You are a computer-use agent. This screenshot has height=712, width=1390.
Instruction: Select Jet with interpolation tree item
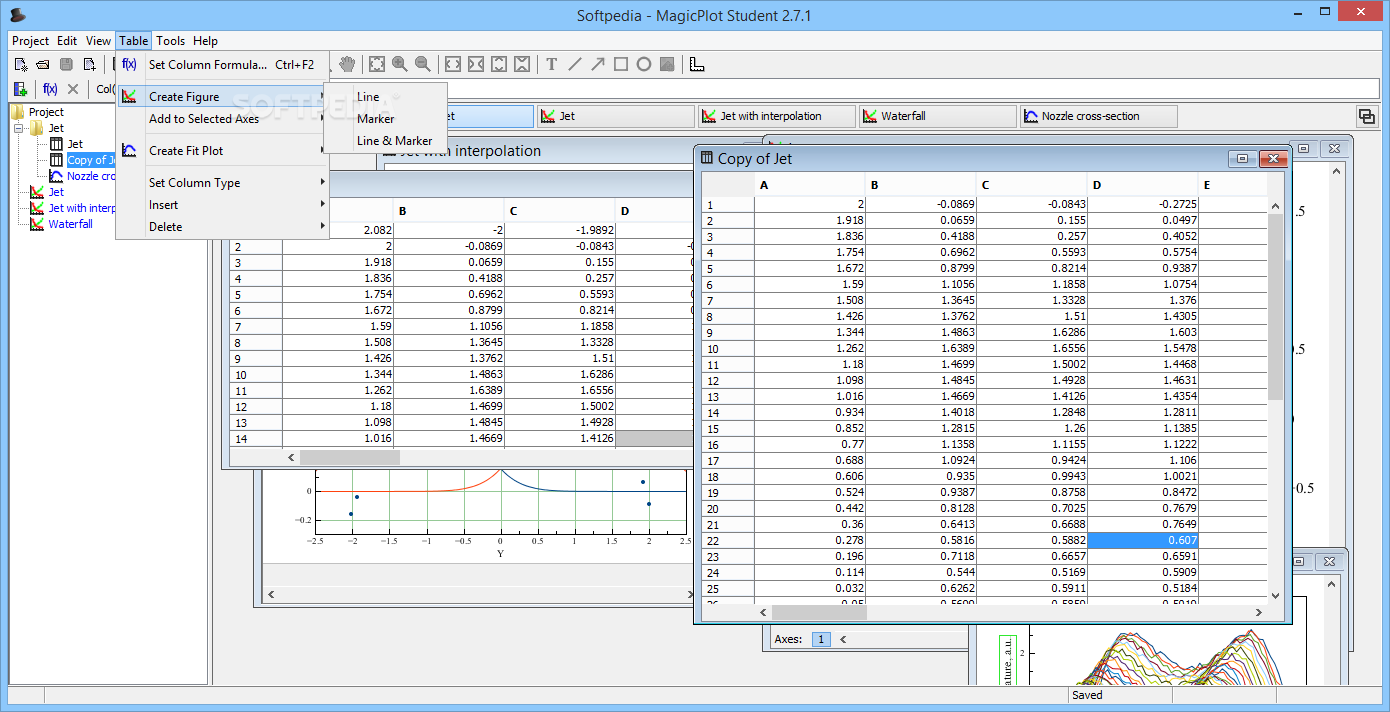82,208
